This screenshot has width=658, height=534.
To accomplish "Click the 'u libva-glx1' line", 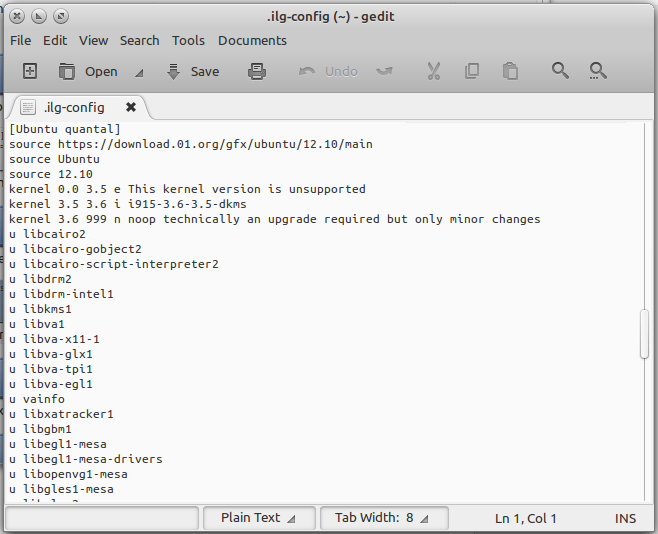I will click(51, 354).
